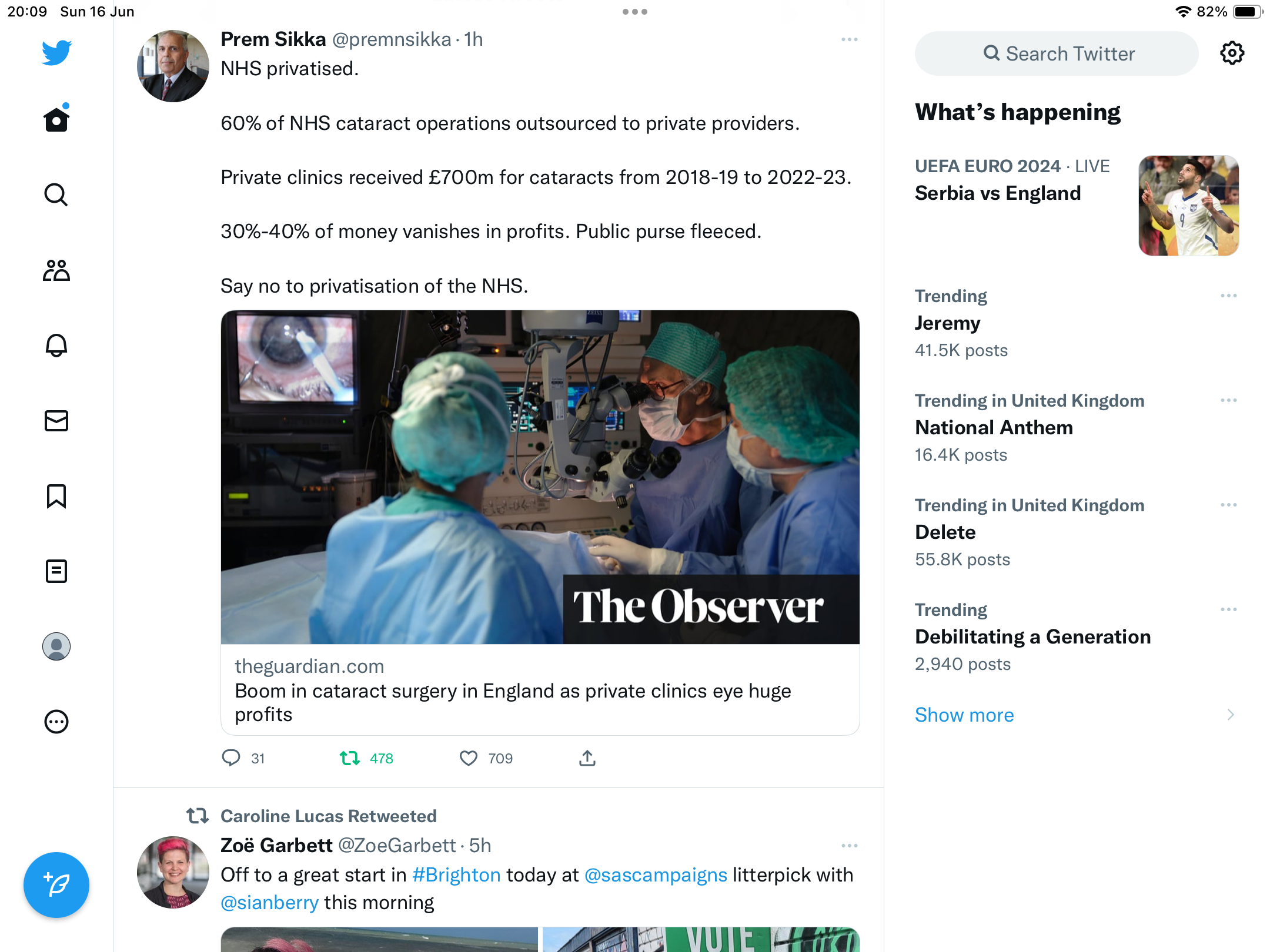The height and width of the screenshot is (952, 1270).
Task: Click 'theguardian.com' domain text
Action: coord(309,666)
